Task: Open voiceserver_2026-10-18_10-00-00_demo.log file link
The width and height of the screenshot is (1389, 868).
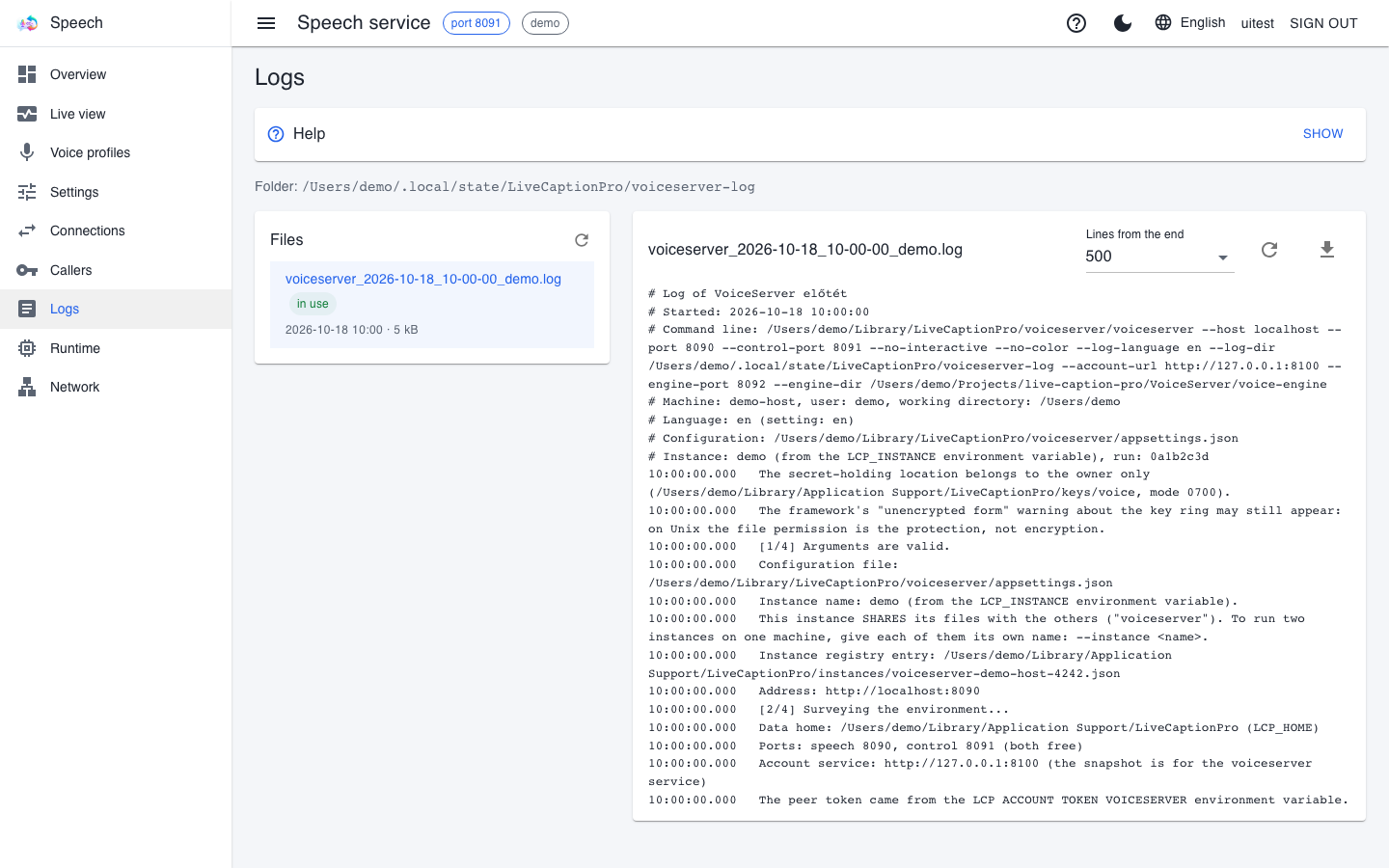Action: 423,279
